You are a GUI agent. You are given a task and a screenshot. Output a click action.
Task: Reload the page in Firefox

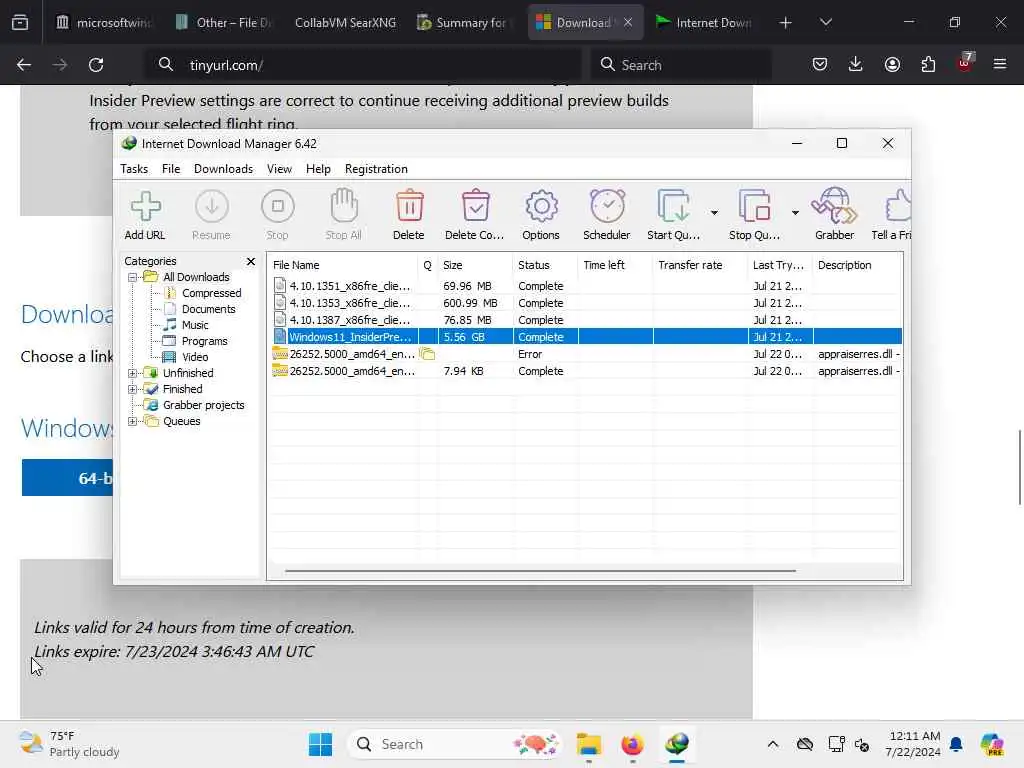(96, 65)
